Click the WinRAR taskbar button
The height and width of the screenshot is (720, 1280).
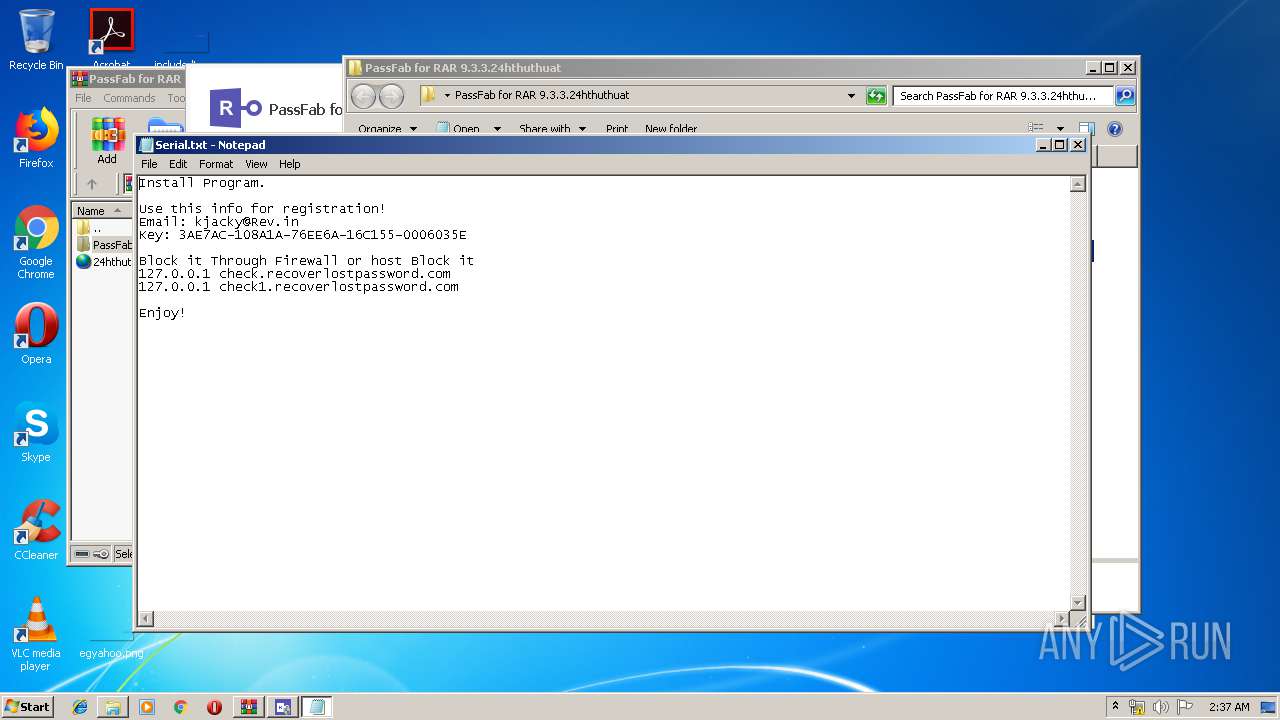[248, 707]
